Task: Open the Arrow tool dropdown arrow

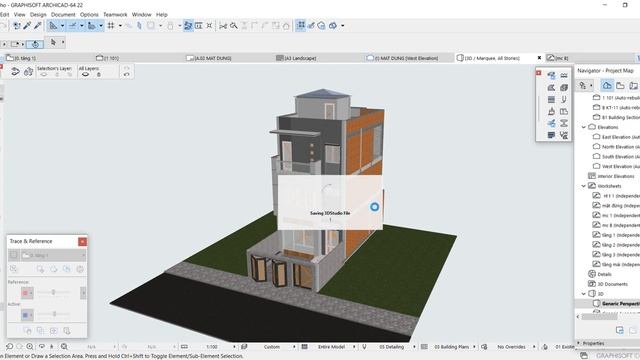Action: (x=63, y=42)
